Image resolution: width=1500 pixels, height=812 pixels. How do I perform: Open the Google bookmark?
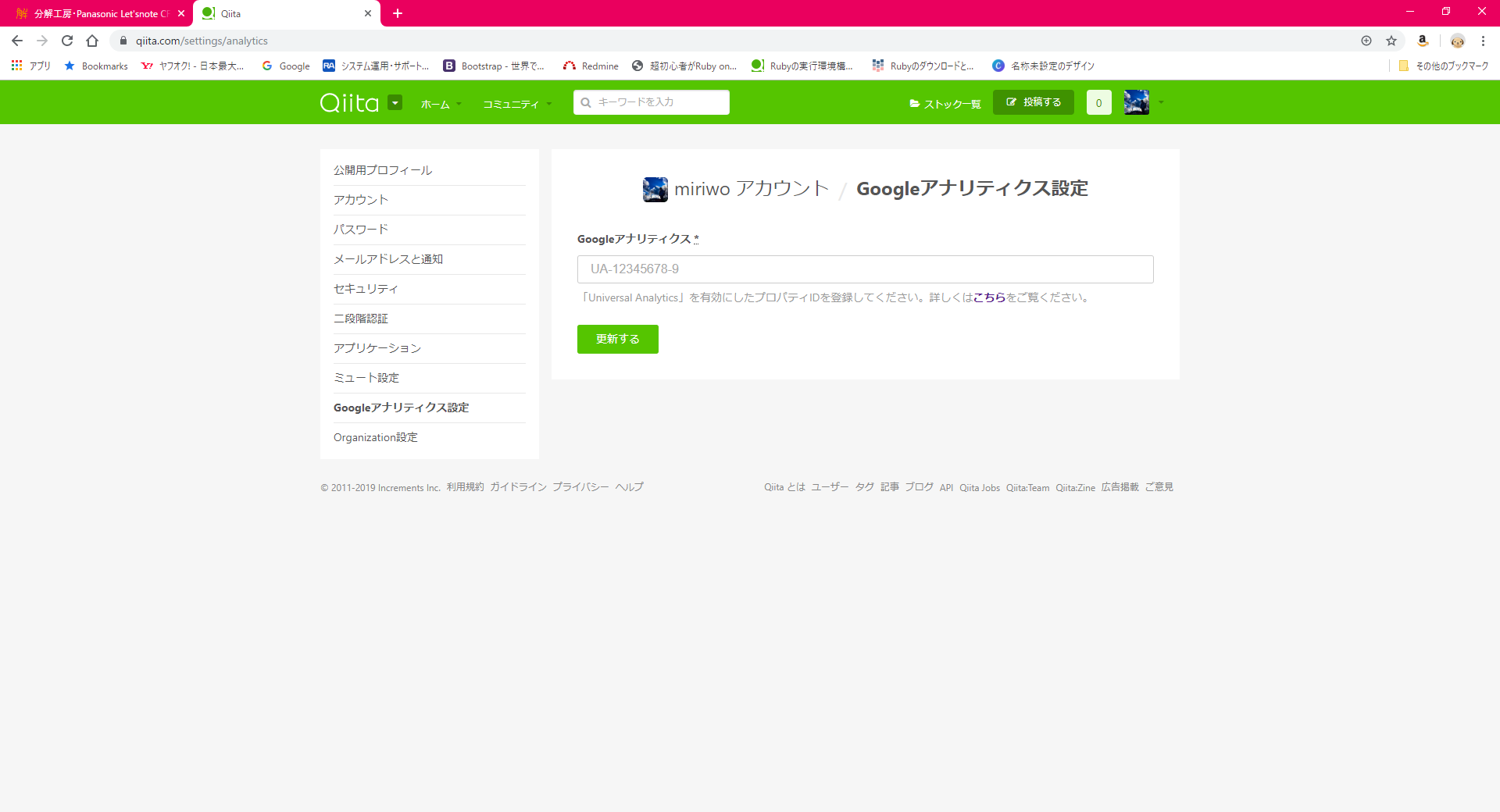[x=286, y=66]
